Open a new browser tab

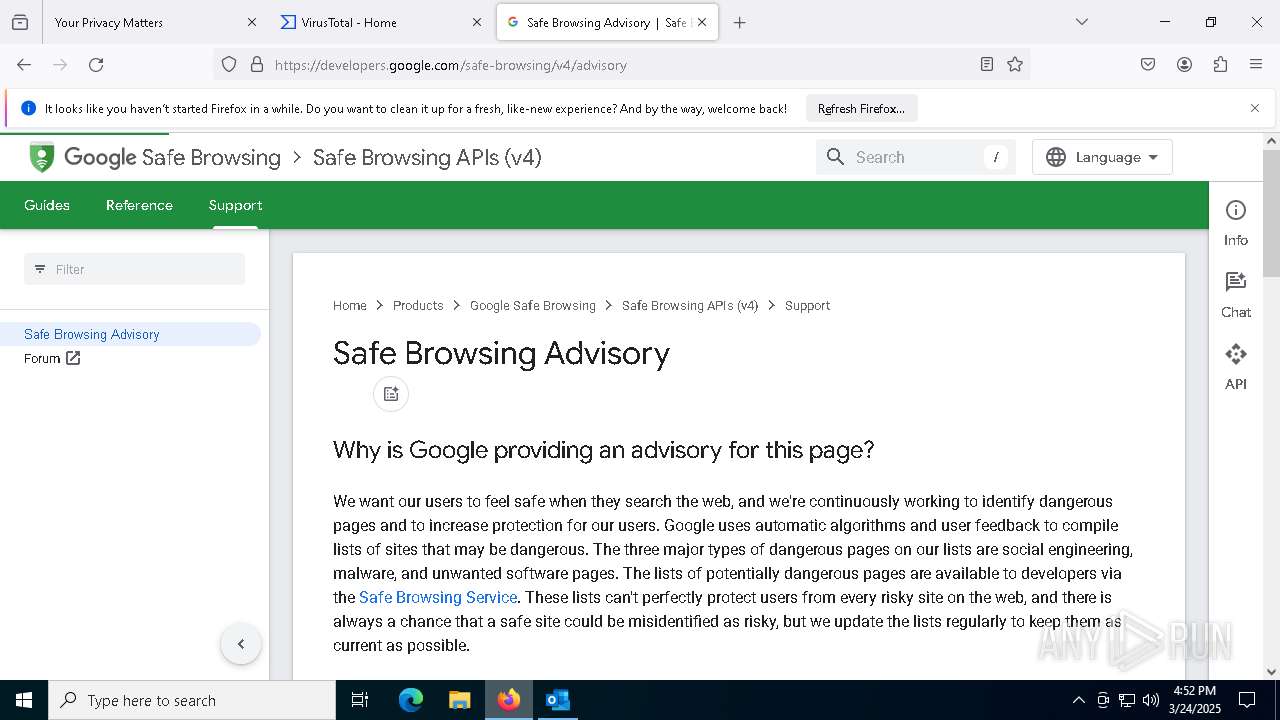[740, 22]
